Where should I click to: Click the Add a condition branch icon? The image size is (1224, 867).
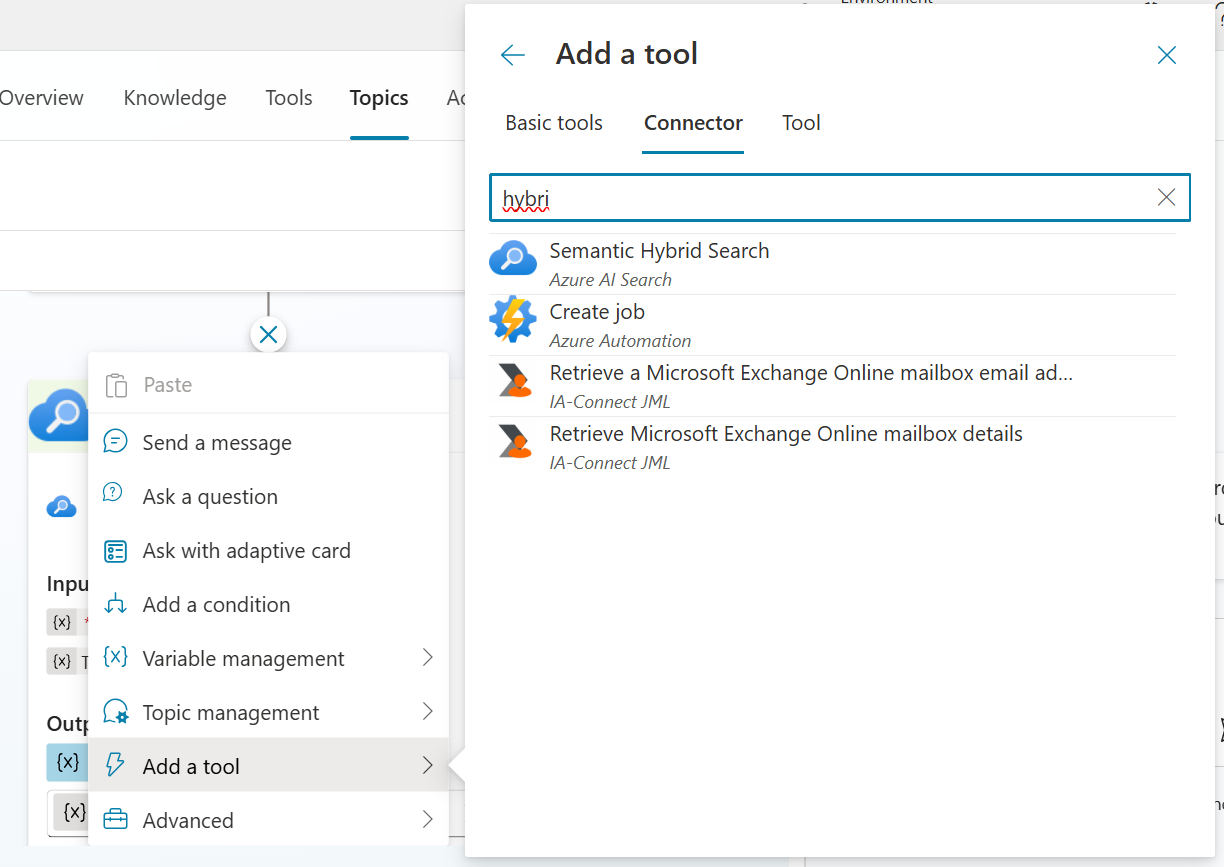(116, 604)
